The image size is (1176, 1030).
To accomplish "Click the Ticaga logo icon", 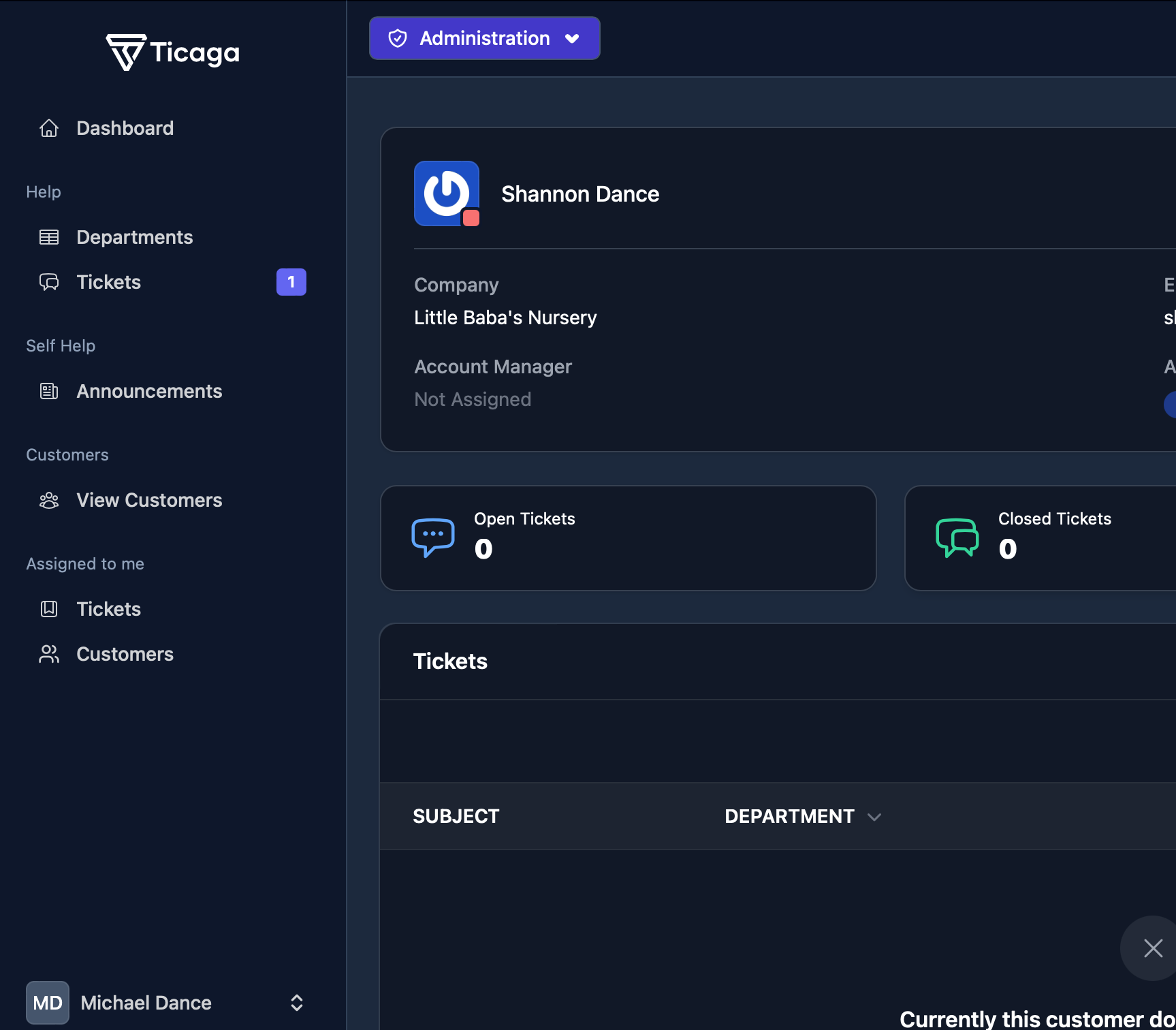I will (125, 52).
